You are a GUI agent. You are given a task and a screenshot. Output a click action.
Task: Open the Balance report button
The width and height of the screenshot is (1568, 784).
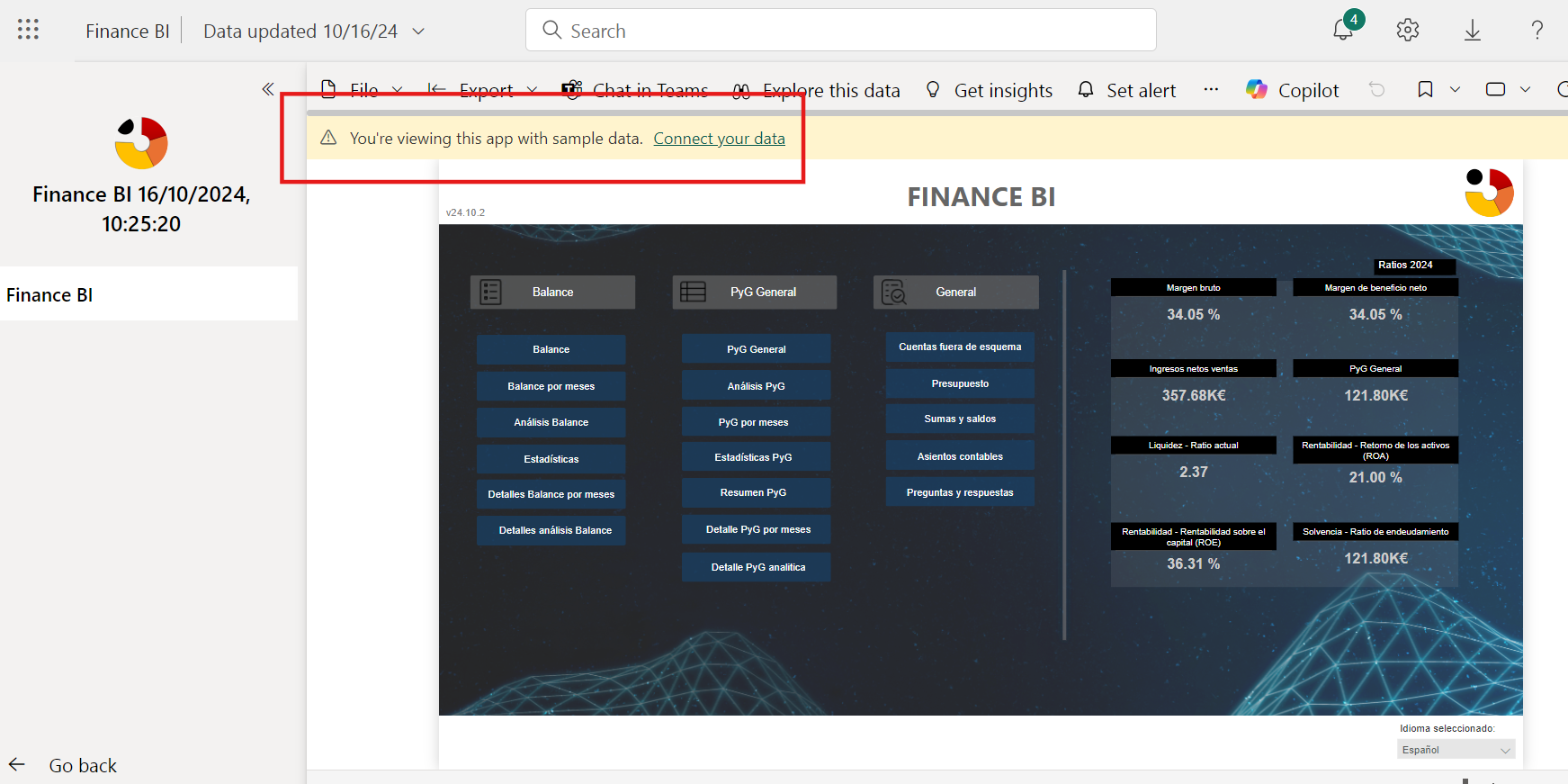coord(551,349)
